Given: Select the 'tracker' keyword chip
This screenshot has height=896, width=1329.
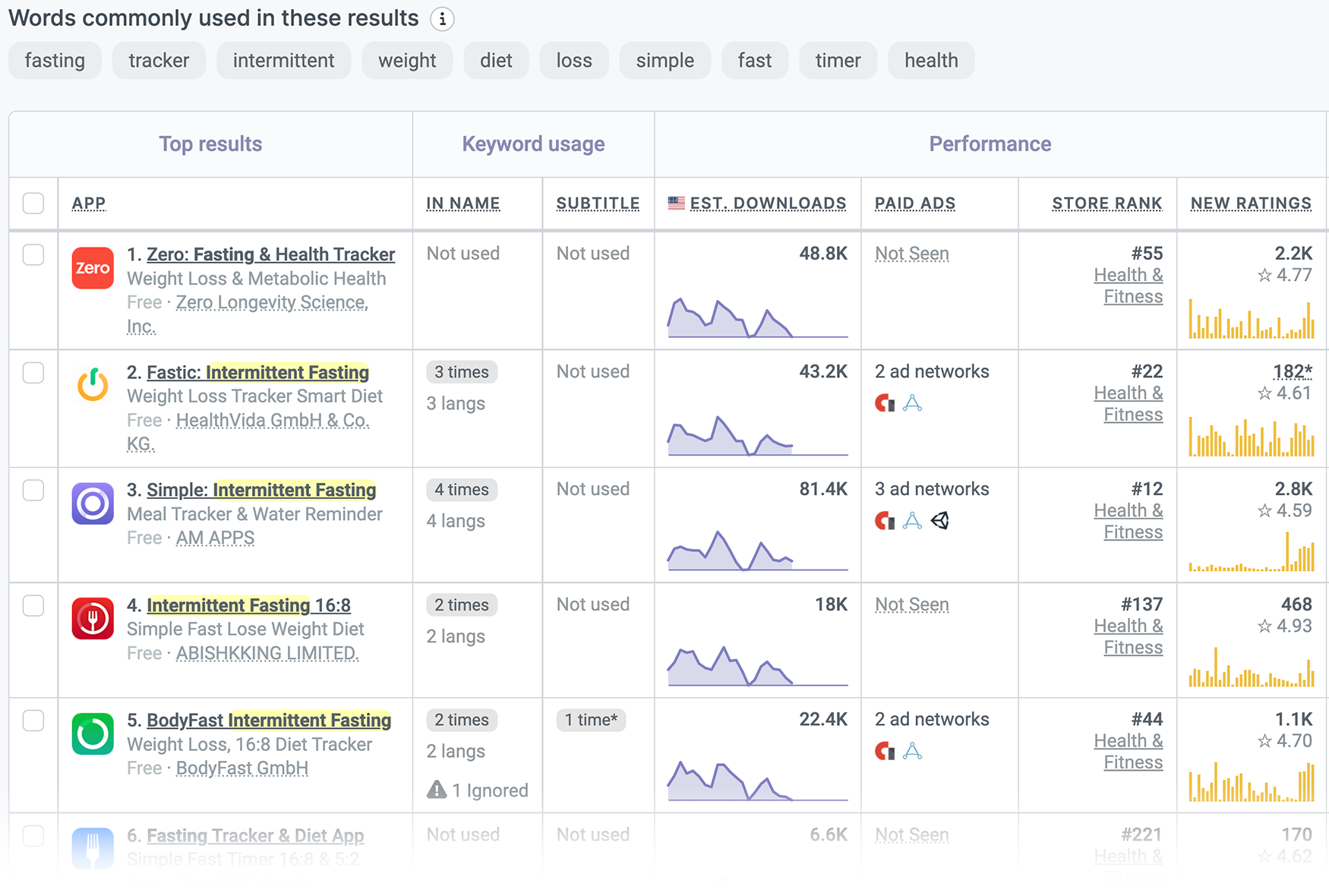Looking at the screenshot, I should point(159,61).
